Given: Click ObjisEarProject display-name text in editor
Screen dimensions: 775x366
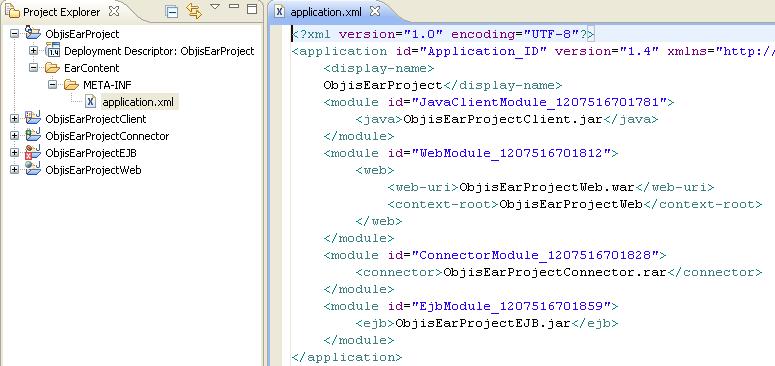Looking at the screenshot, I should click(x=383, y=85).
